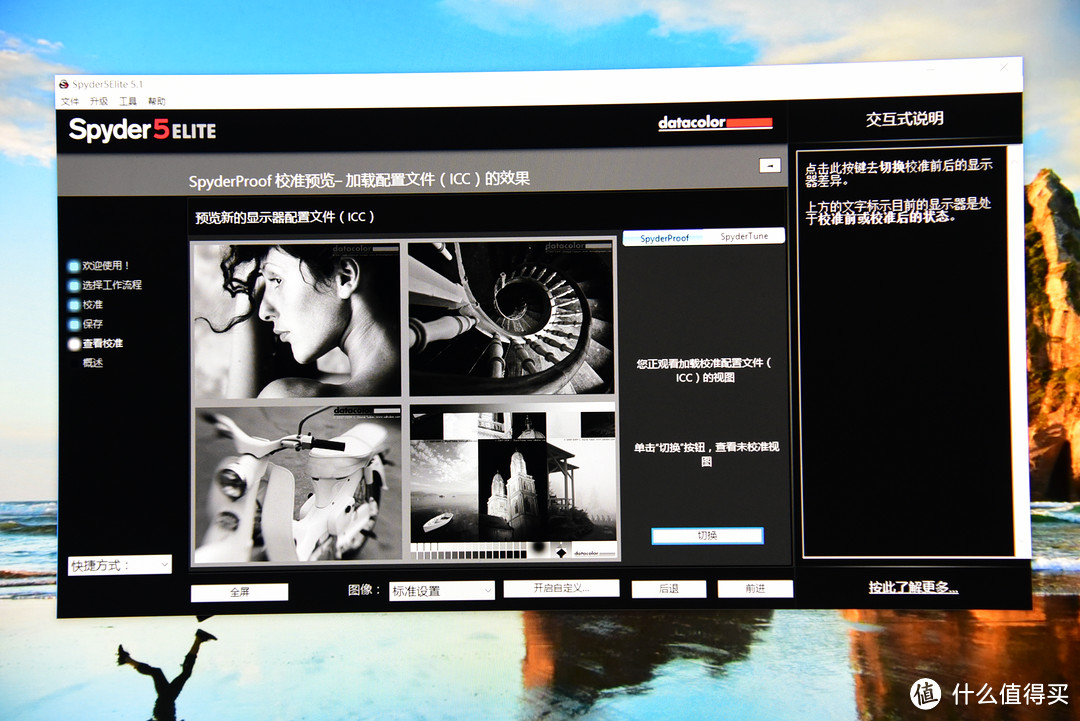This screenshot has width=1080, height=721.
Task: Collapse the help panel with arrow button
Action: 769,165
